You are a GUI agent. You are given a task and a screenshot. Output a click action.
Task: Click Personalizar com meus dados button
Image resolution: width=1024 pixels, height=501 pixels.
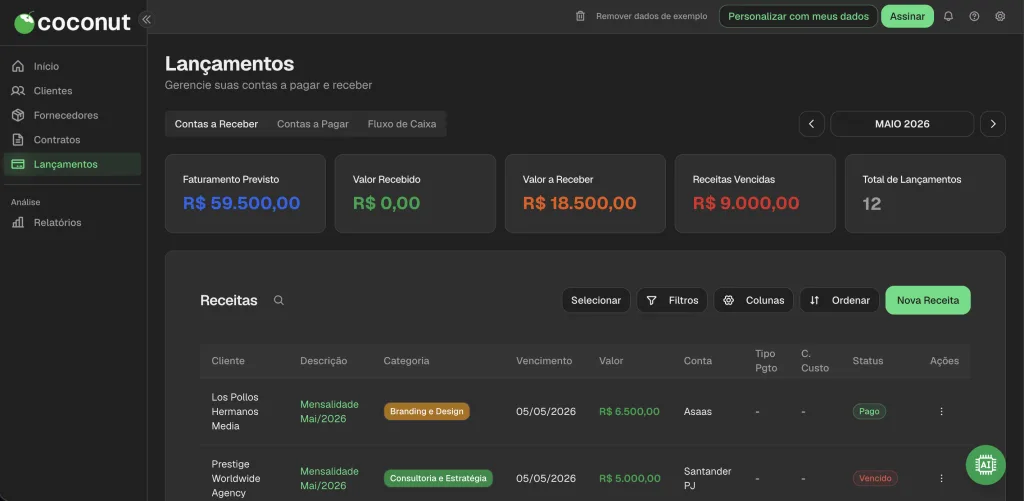pyautogui.click(x=798, y=16)
